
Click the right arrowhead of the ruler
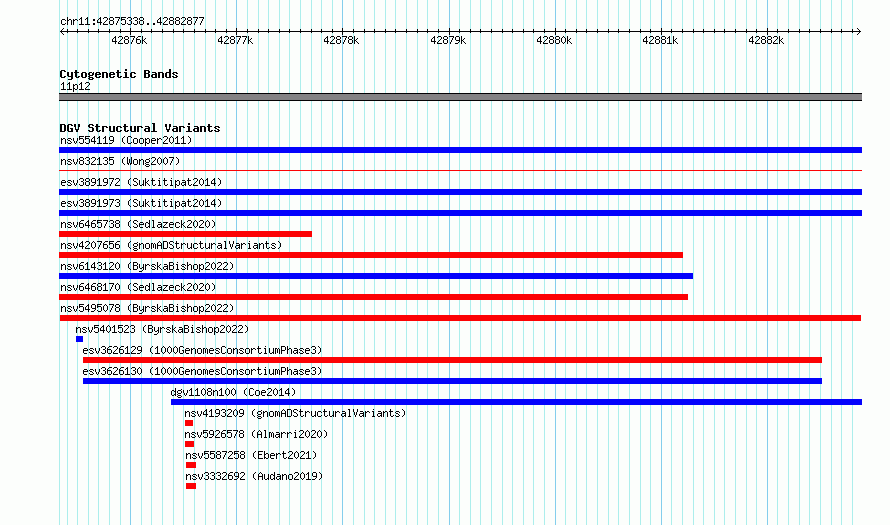click(859, 32)
